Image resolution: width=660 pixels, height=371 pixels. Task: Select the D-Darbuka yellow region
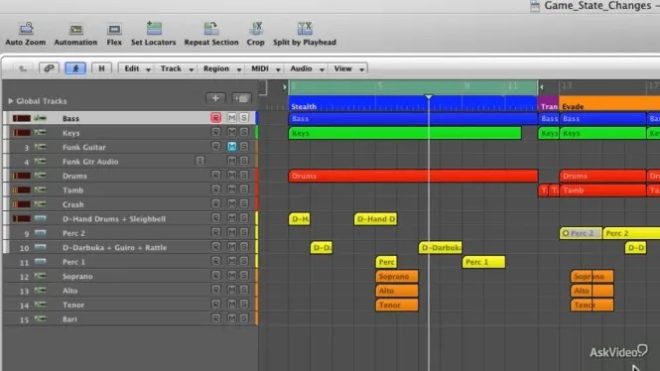click(440, 248)
